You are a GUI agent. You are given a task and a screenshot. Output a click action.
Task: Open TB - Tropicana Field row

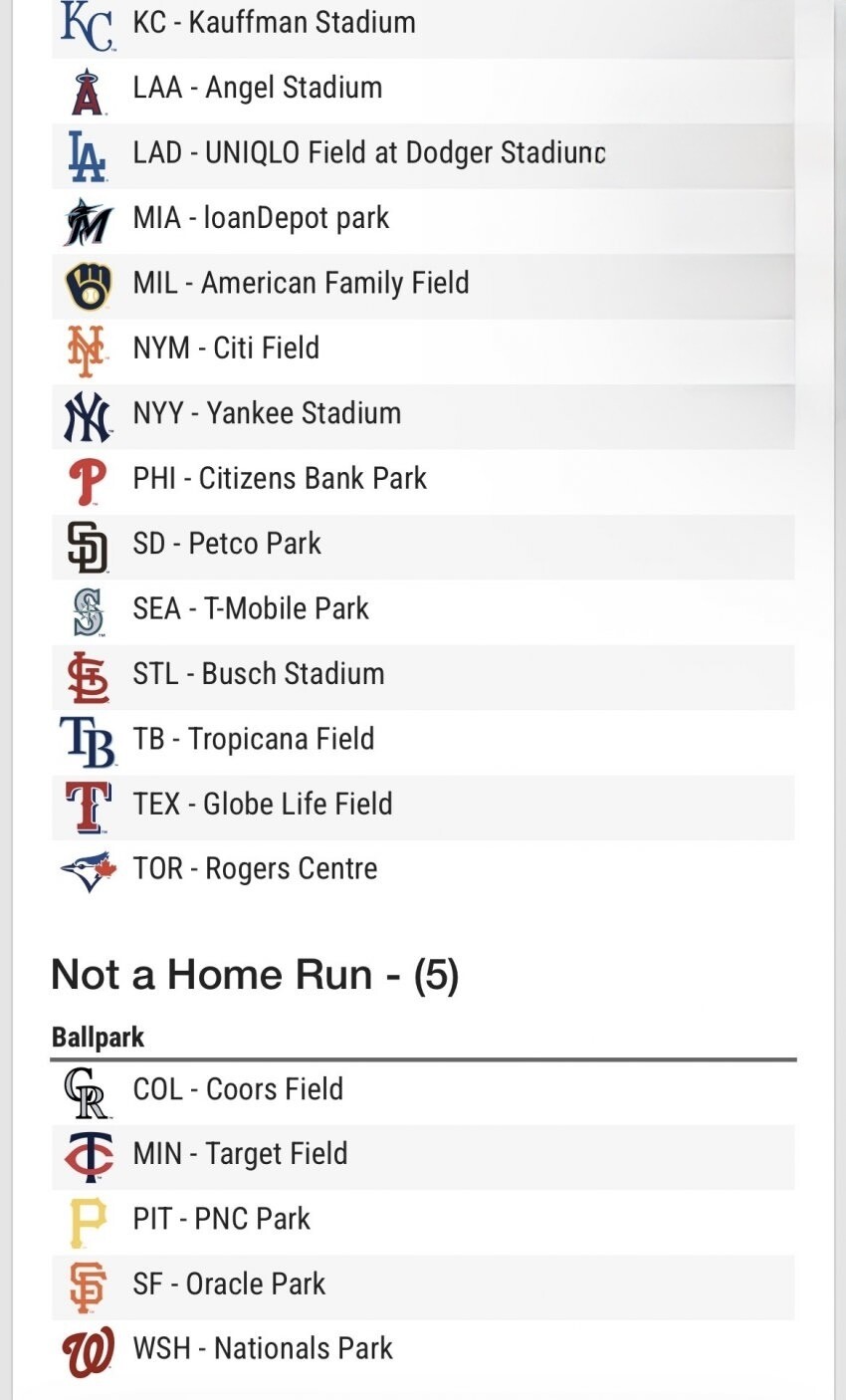(423, 741)
